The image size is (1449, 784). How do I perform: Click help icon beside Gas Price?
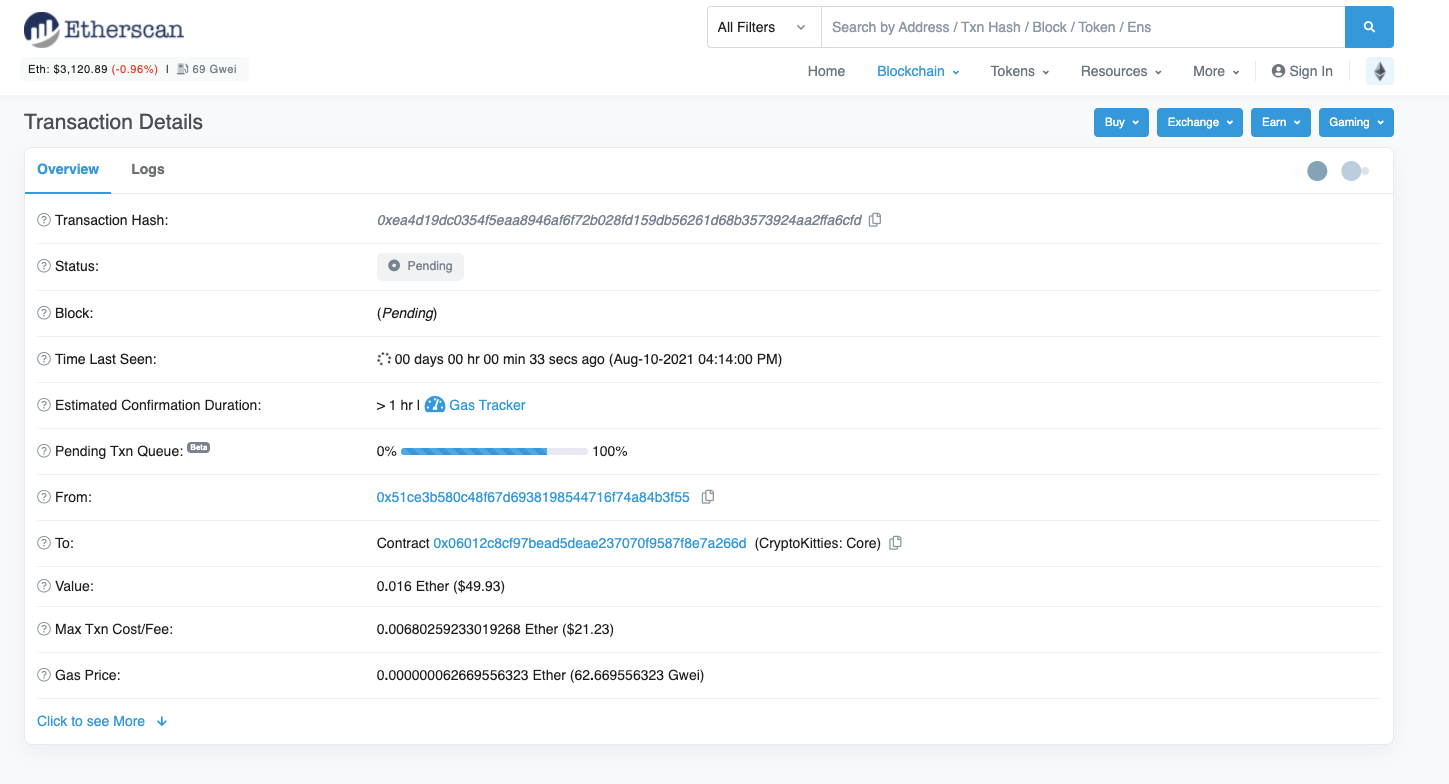coord(44,675)
